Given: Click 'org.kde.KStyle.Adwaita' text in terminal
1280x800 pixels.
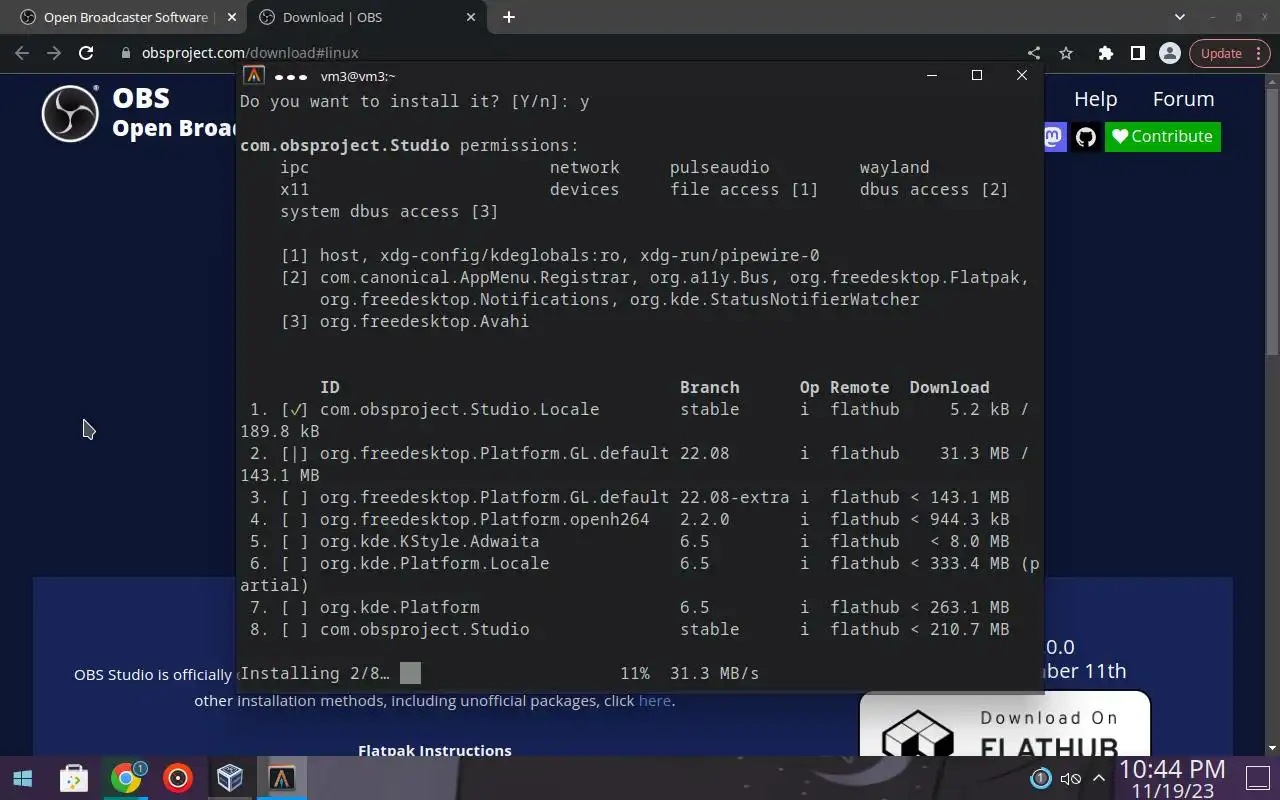Looking at the screenshot, I should 430,541.
